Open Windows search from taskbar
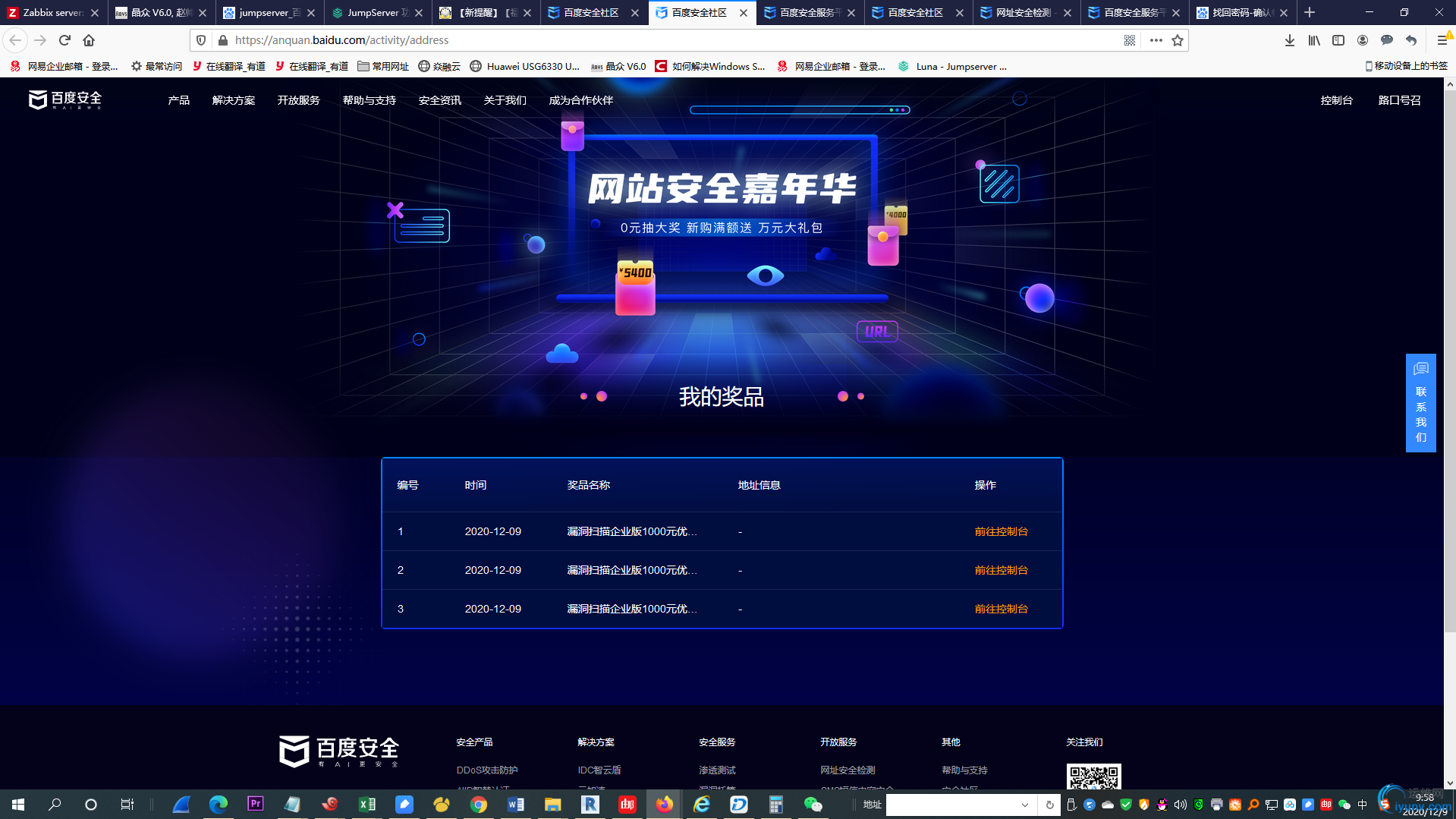Screen dimensions: 1456x819 pos(55,804)
